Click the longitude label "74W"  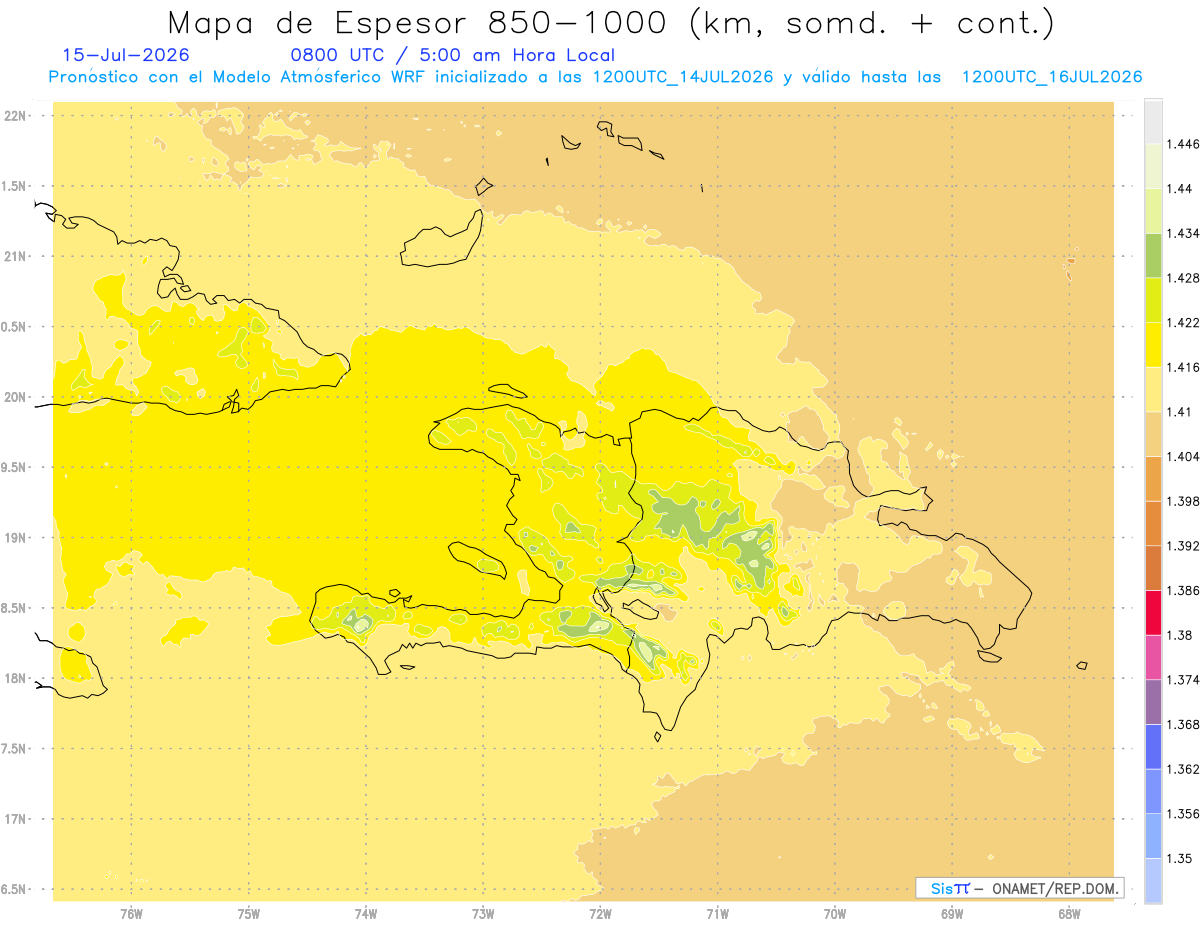366,914
